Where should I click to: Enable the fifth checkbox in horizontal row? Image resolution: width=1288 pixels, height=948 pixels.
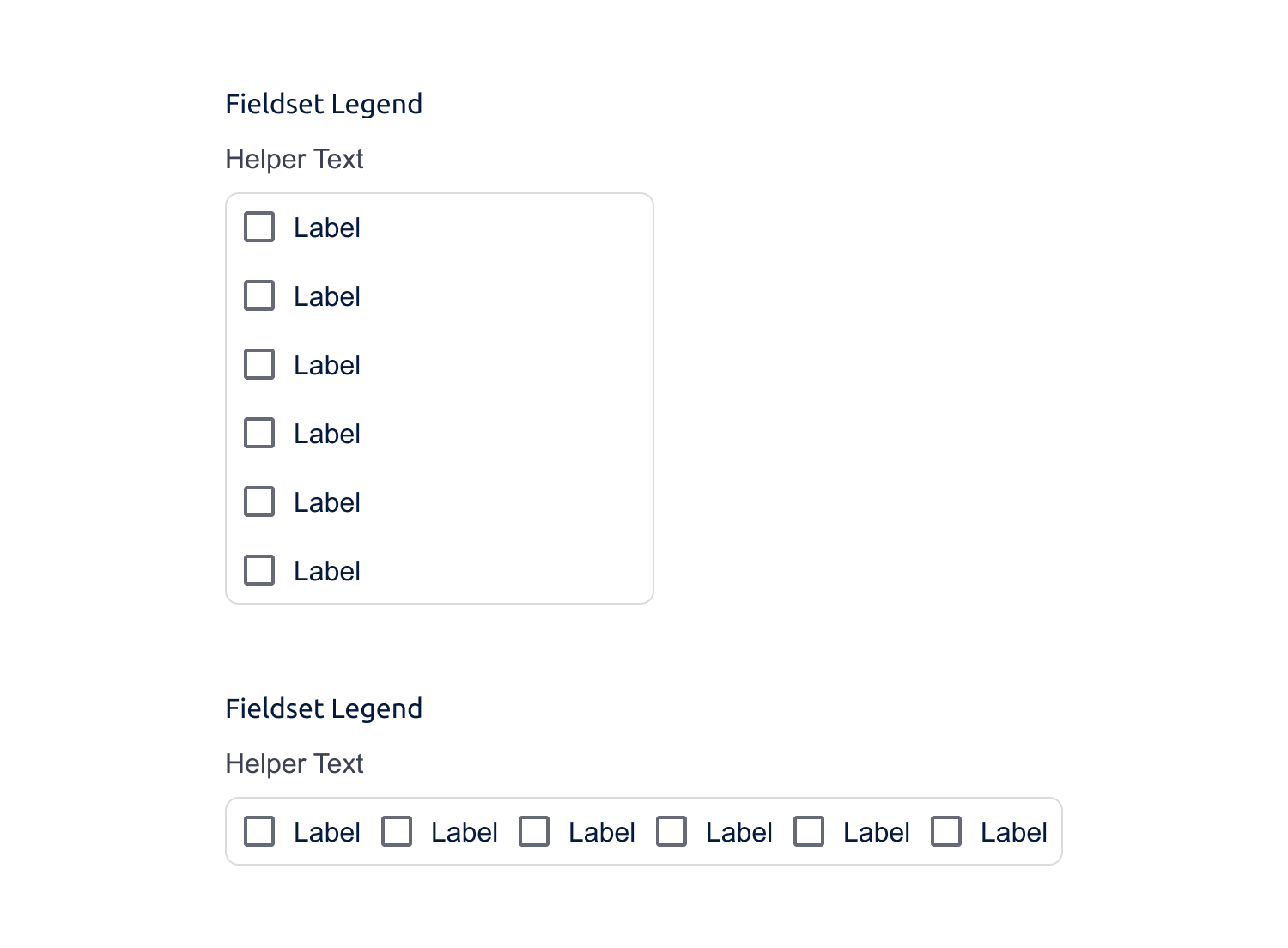point(808,831)
